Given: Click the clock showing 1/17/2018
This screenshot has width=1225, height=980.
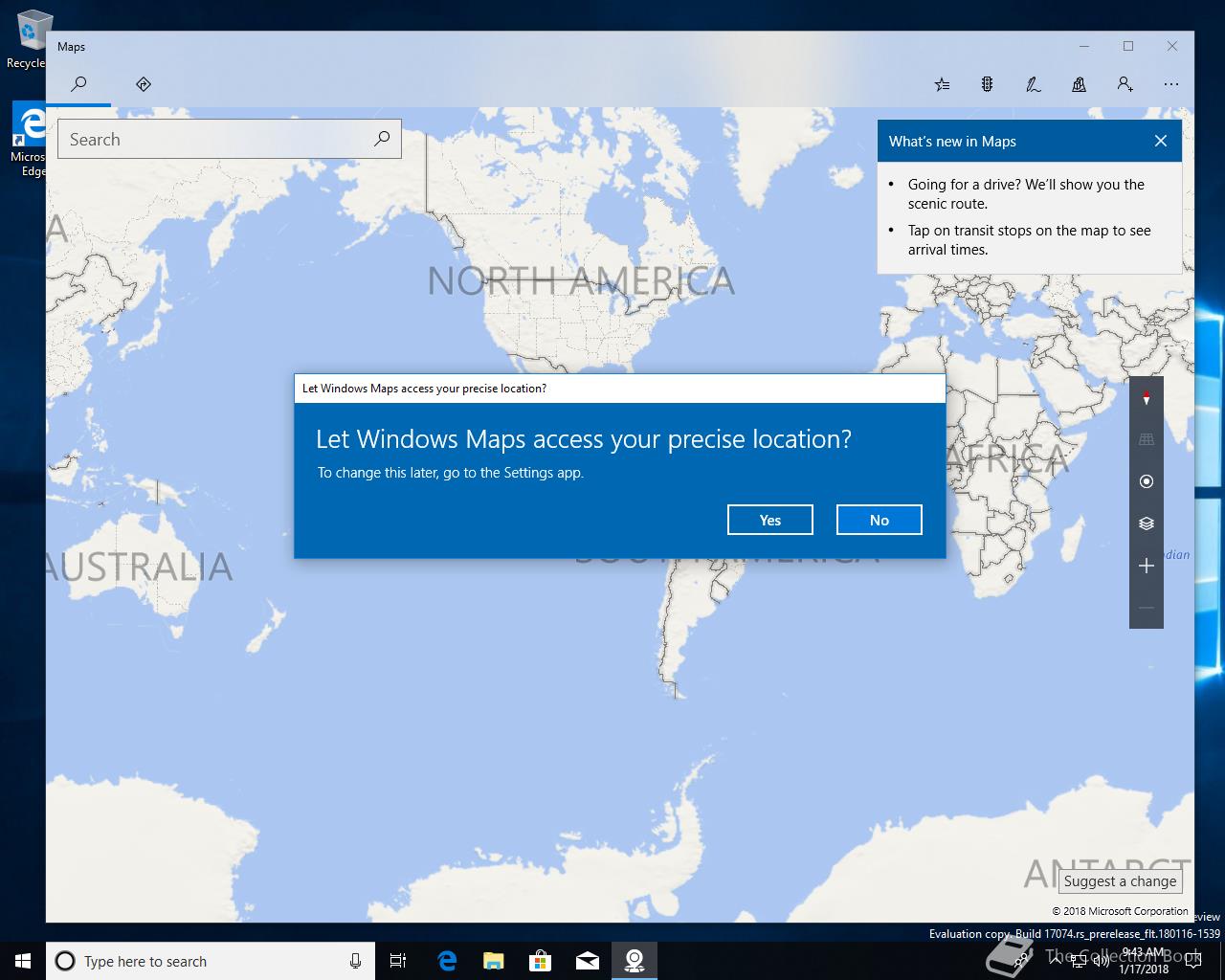Looking at the screenshot, I should click(1144, 961).
